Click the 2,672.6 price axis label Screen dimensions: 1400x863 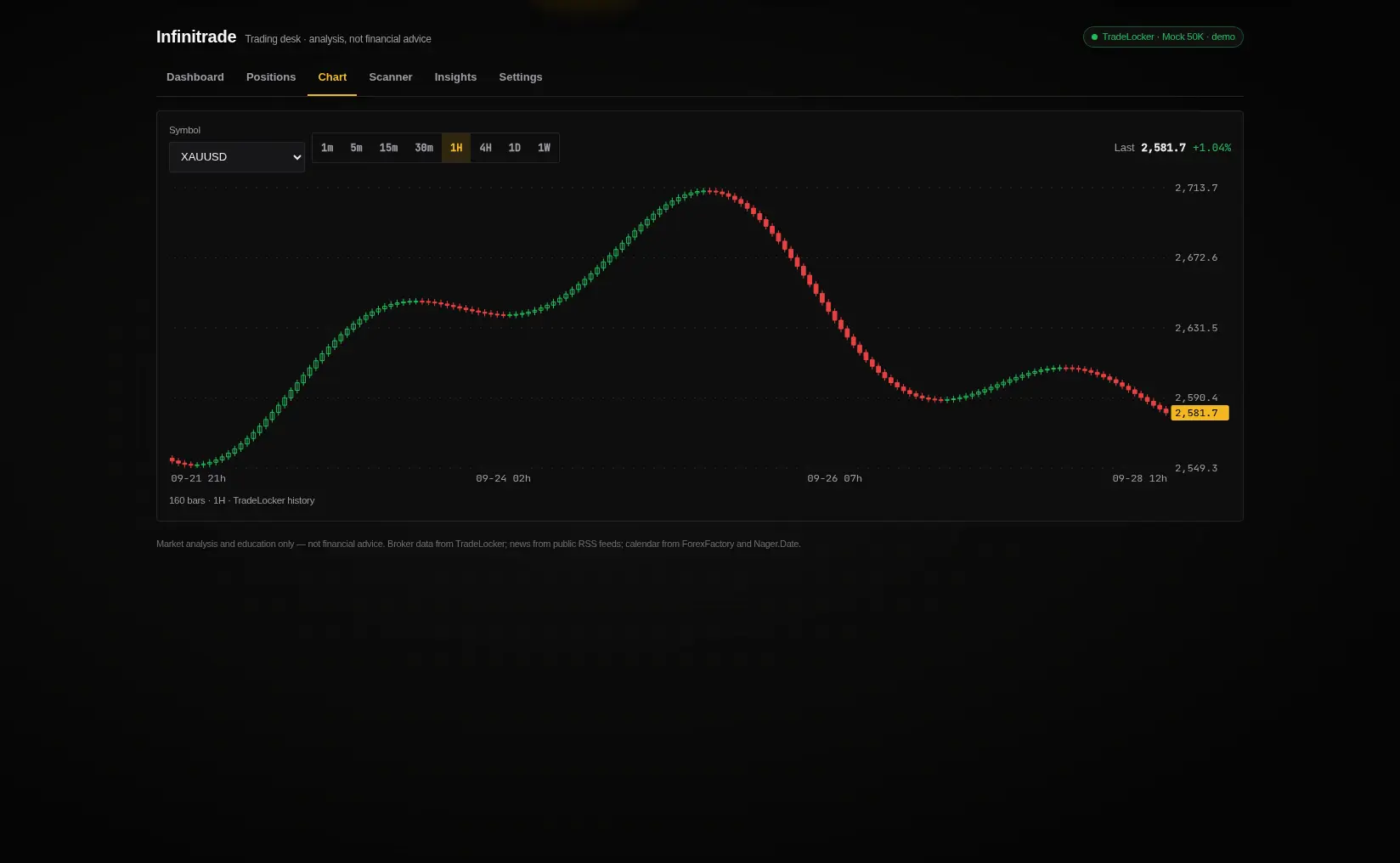(1196, 257)
